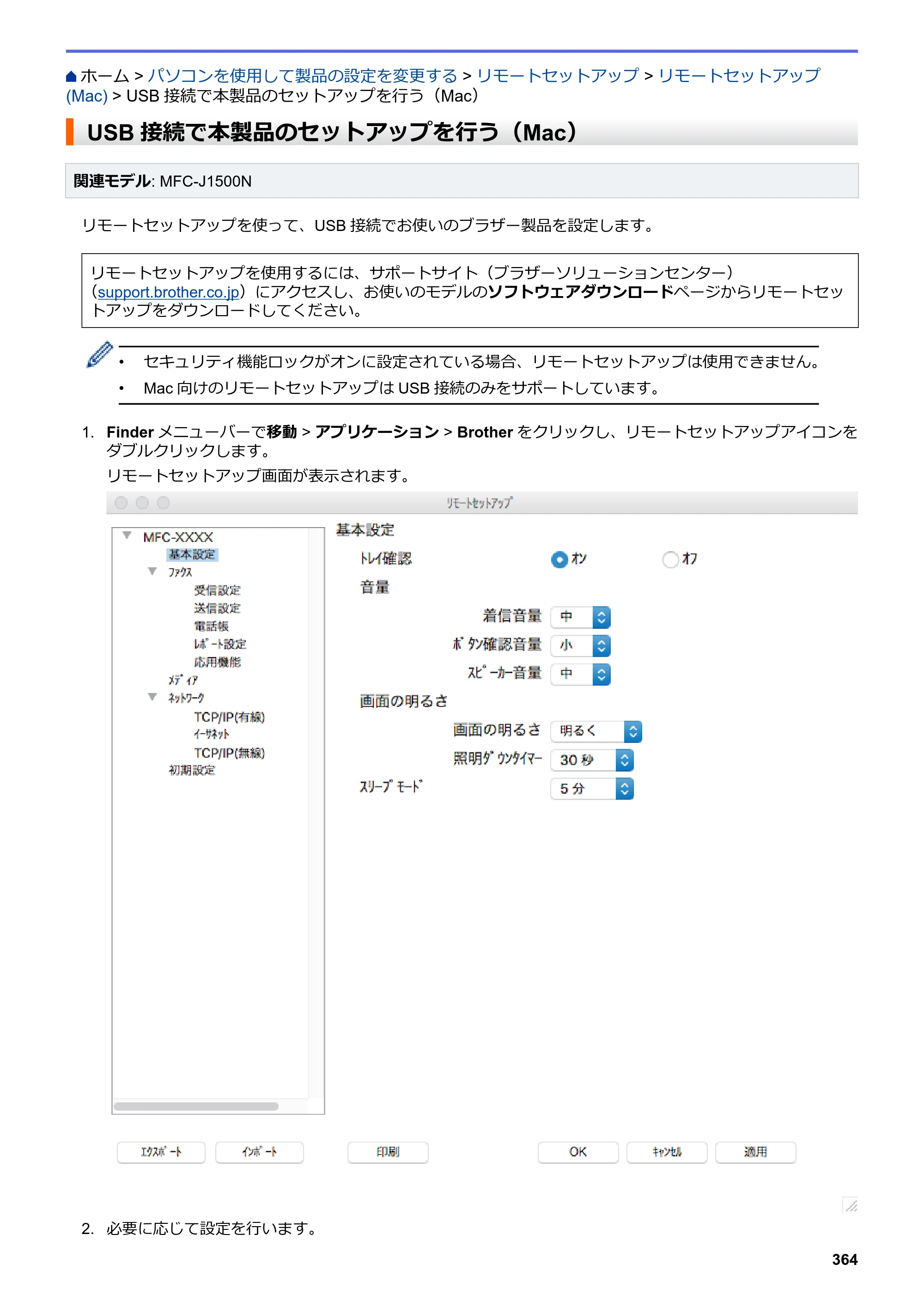Image resolution: width=924 pixels, height=1307 pixels.
Task: Click the インポート button
Action: coord(259,1152)
